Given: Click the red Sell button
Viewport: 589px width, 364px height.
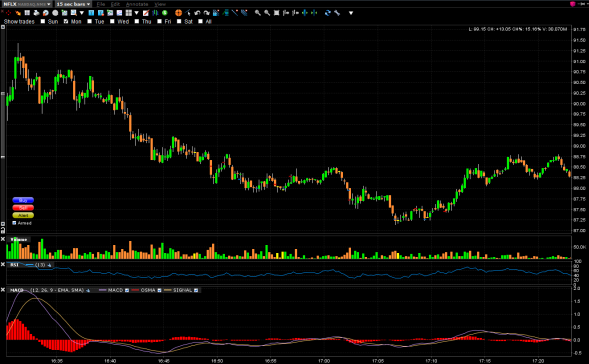Looking at the screenshot, I should coord(23,208).
